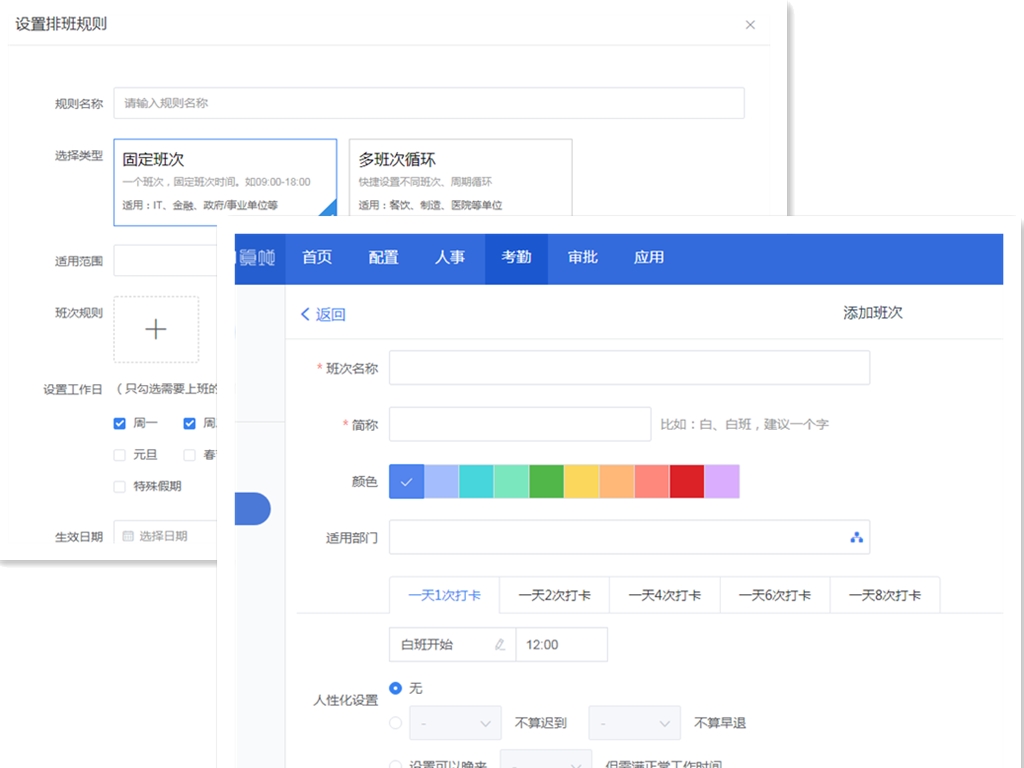Enable the 特殊假期 checkbox
Screen dimensions: 1024x768
point(119,486)
